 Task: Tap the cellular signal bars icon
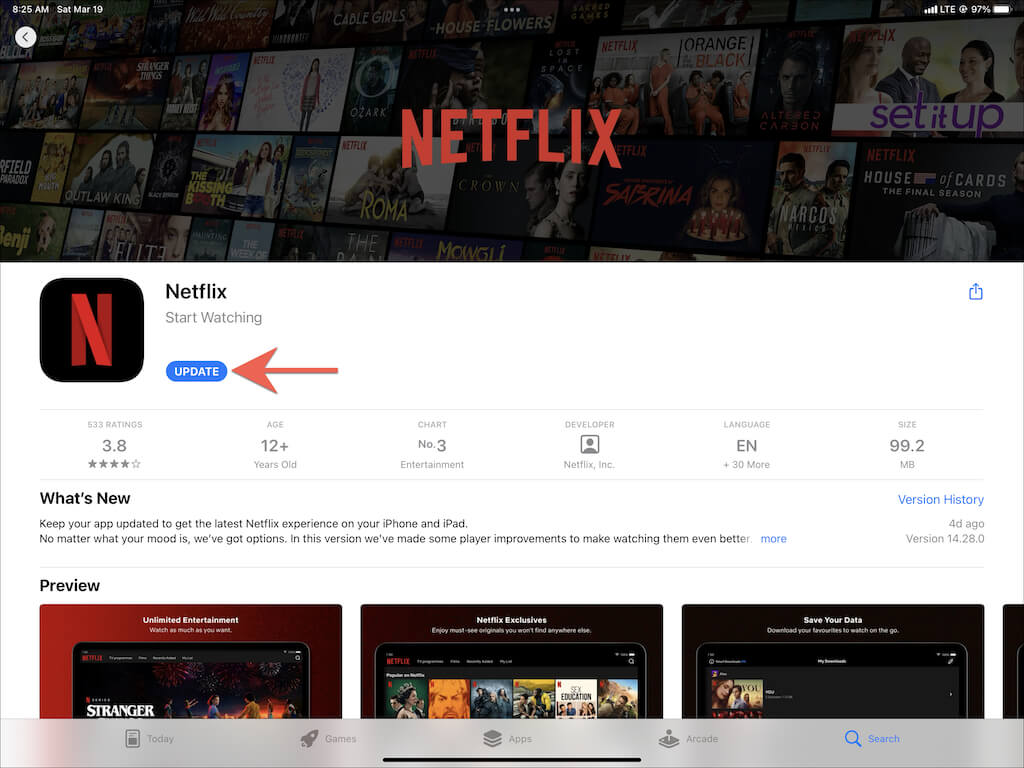click(930, 9)
